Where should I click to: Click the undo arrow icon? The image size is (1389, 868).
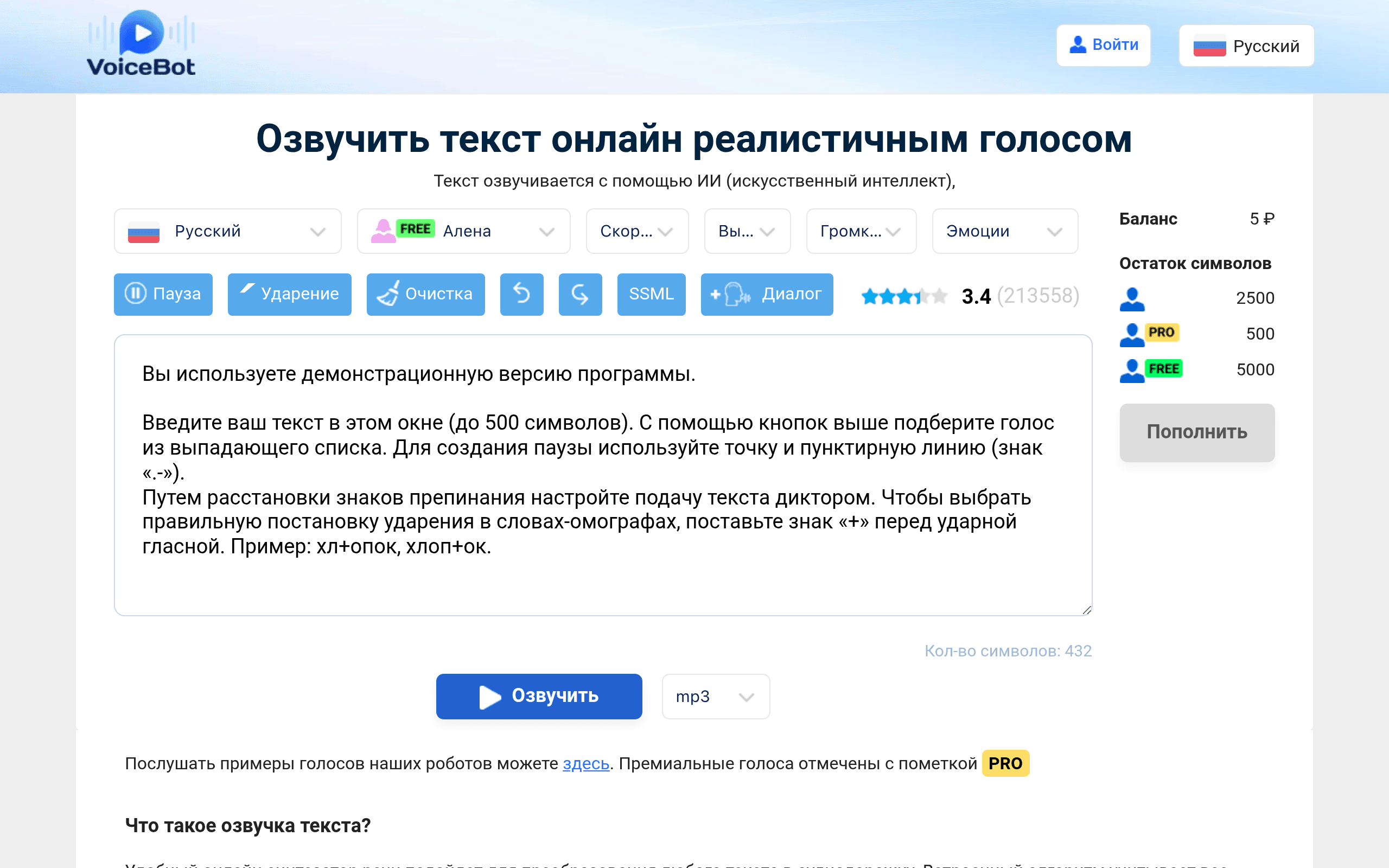tap(522, 295)
